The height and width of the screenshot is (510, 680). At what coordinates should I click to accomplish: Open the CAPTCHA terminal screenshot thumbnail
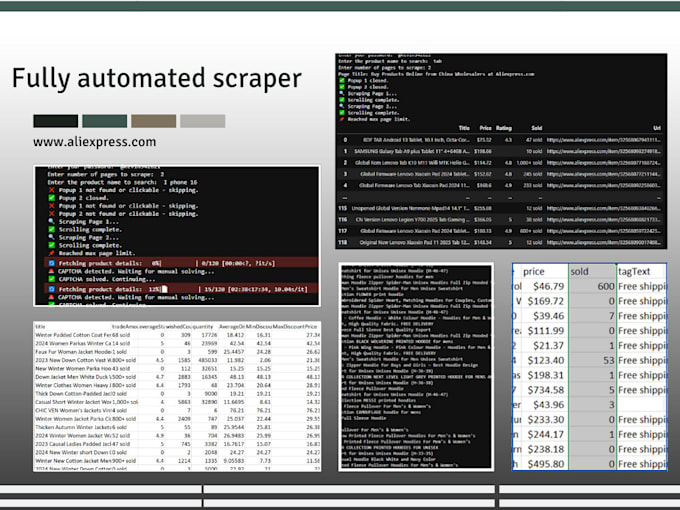click(x=177, y=236)
